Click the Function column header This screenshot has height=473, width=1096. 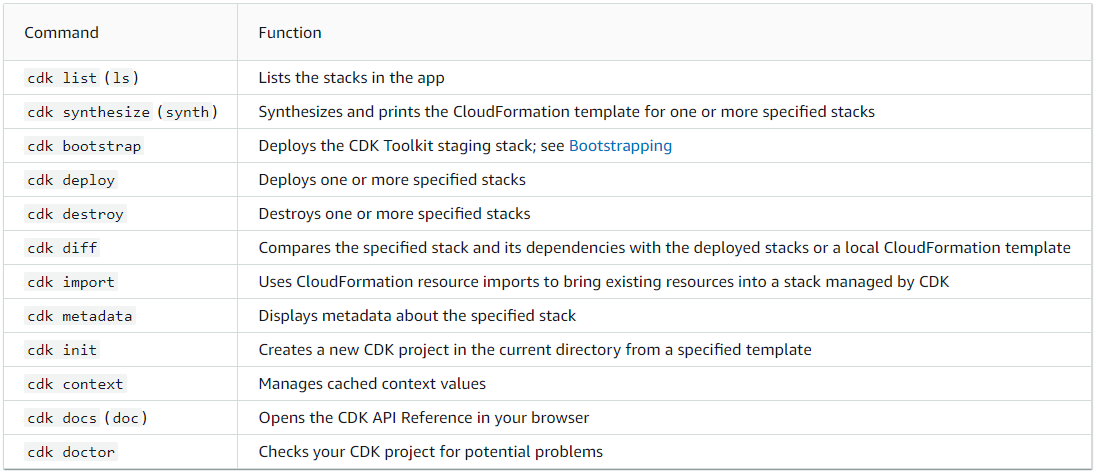pyautogui.click(x=290, y=33)
